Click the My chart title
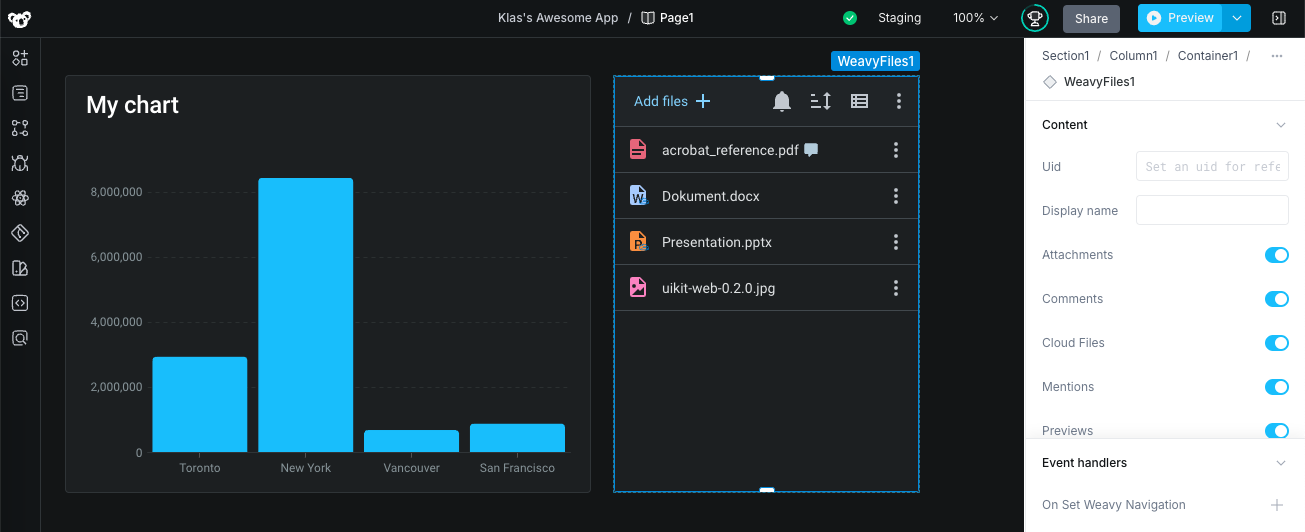Screen dimensions: 1305x532 [132, 105]
